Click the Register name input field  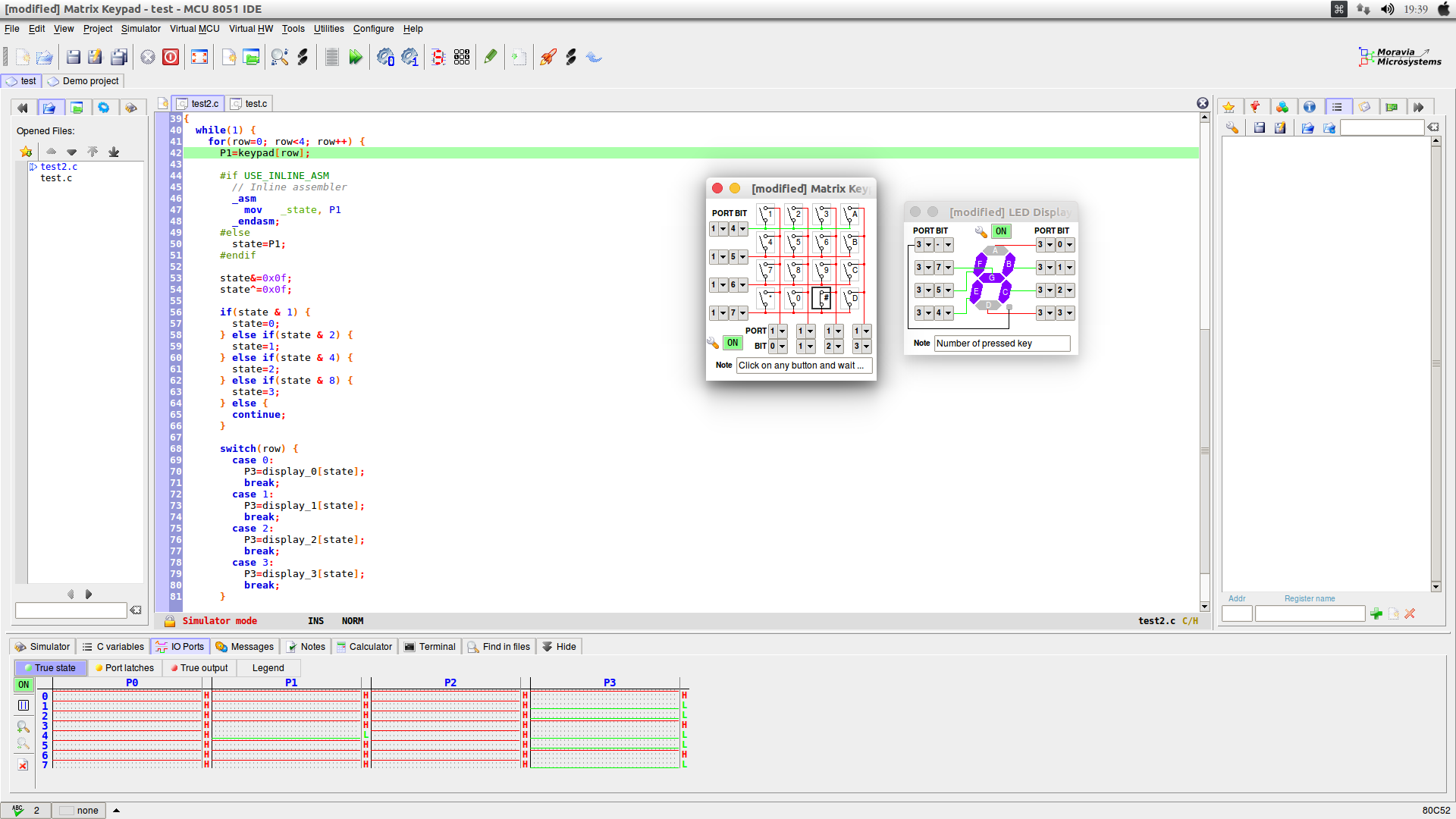tap(1310, 613)
